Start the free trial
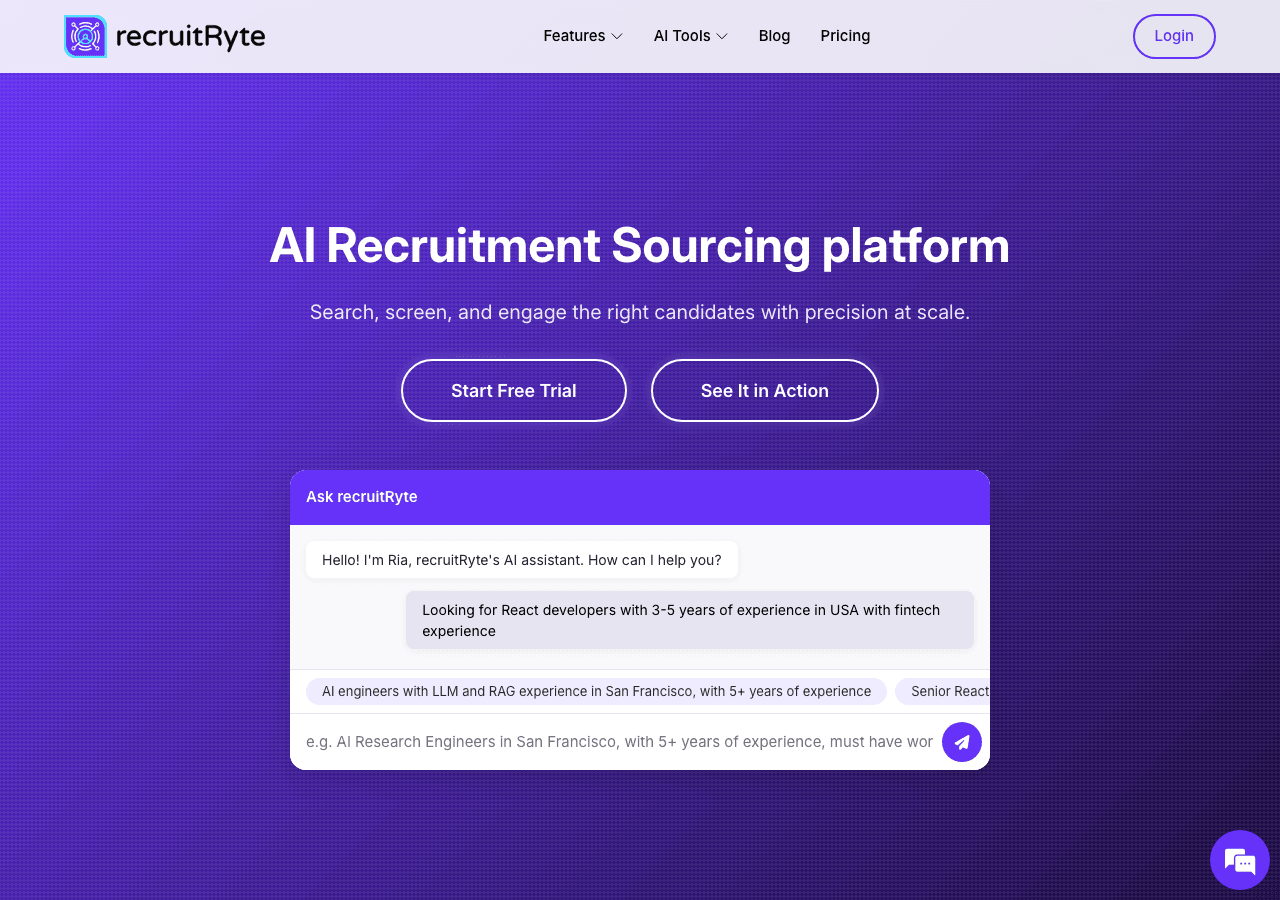This screenshot has width=1280, height=900. click(x=514, y=391)
